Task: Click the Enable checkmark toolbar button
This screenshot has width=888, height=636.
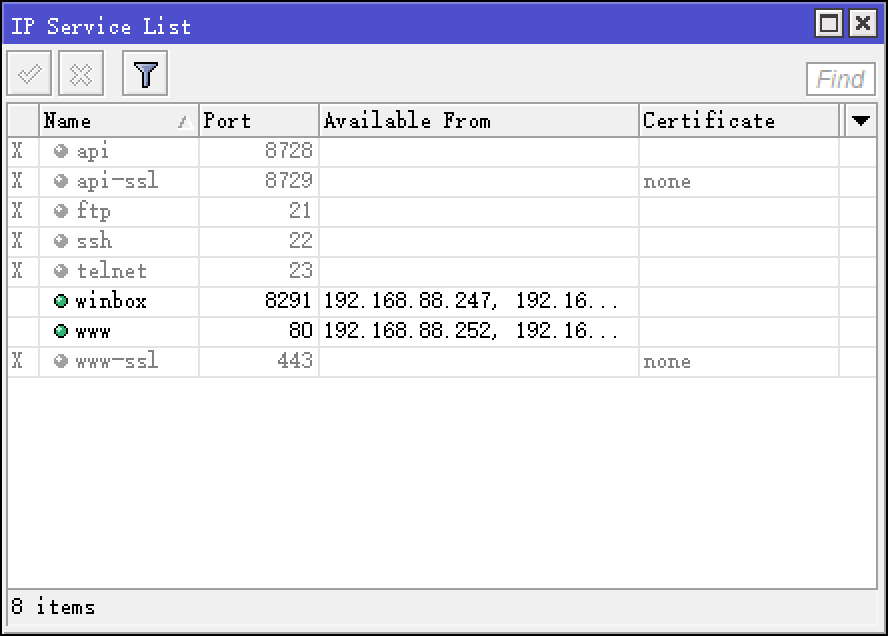Action: (x=29, y=75)
